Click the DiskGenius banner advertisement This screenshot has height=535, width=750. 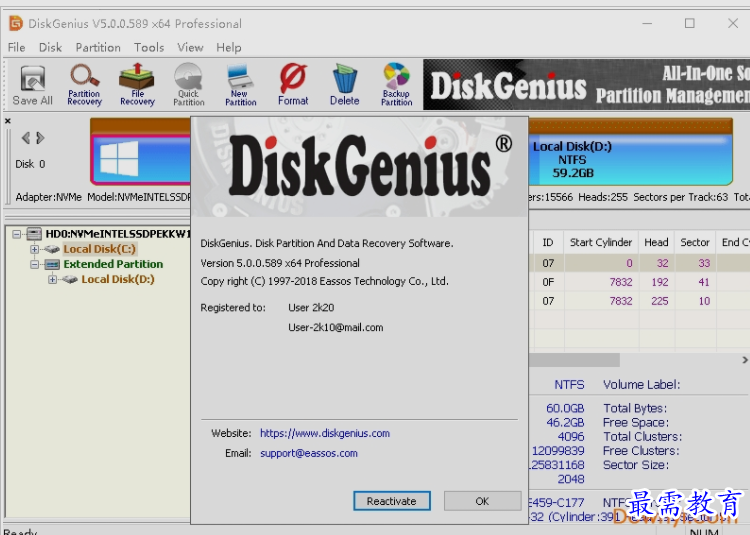[x=586, y=85]
